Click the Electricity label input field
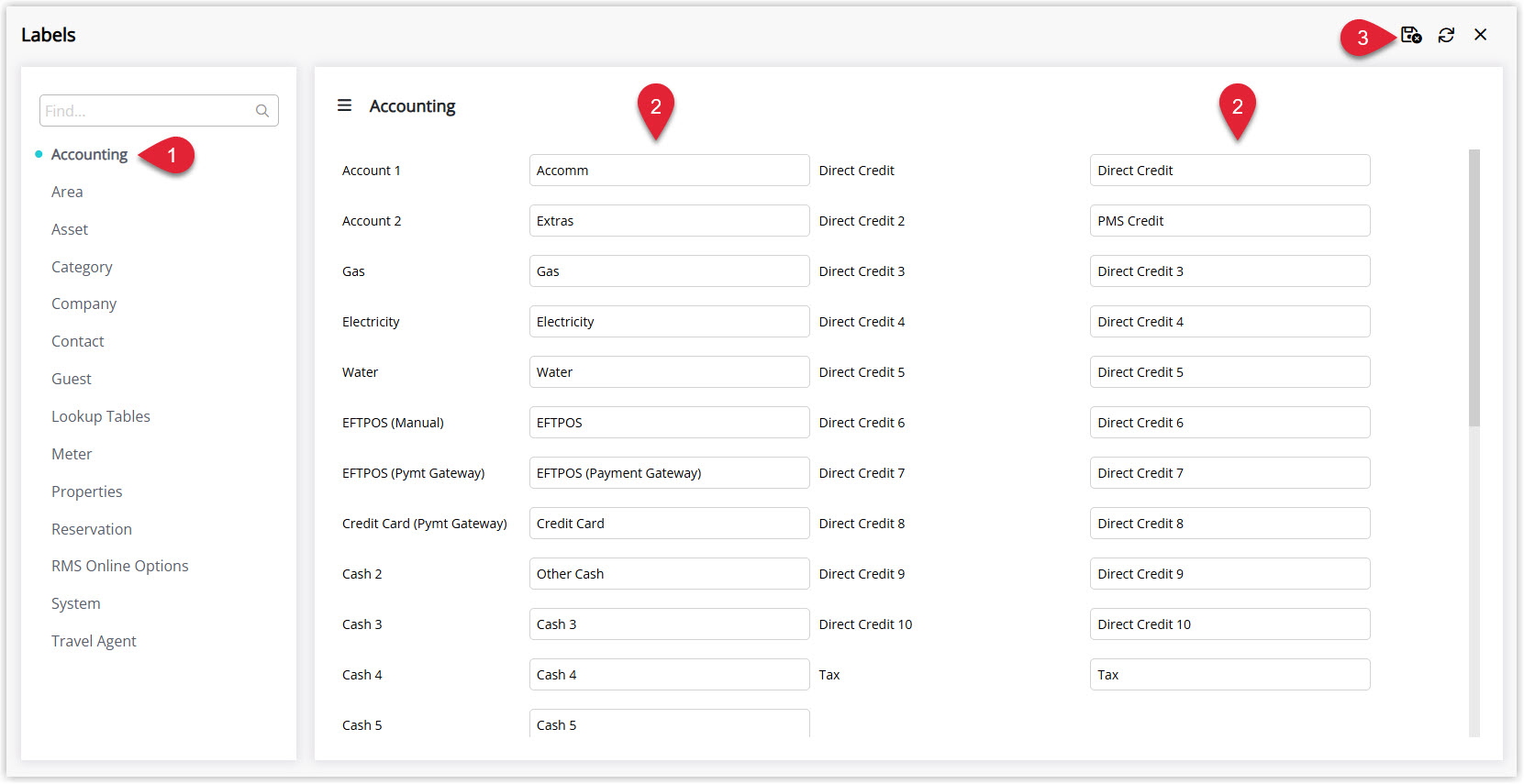The width and height of the screenshot is (1524, 784). pos(669,322)
